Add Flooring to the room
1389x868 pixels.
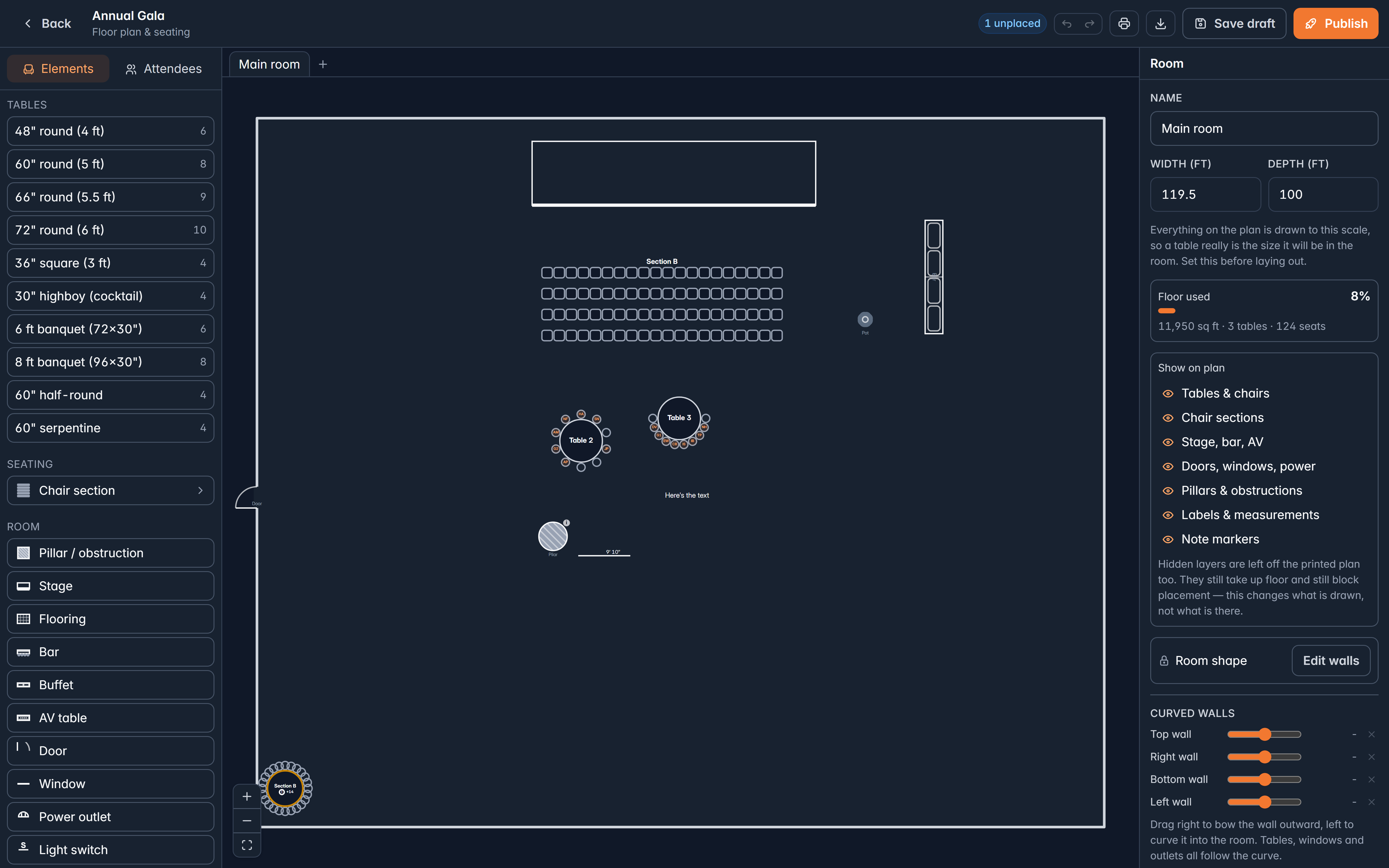coord(110,619)
